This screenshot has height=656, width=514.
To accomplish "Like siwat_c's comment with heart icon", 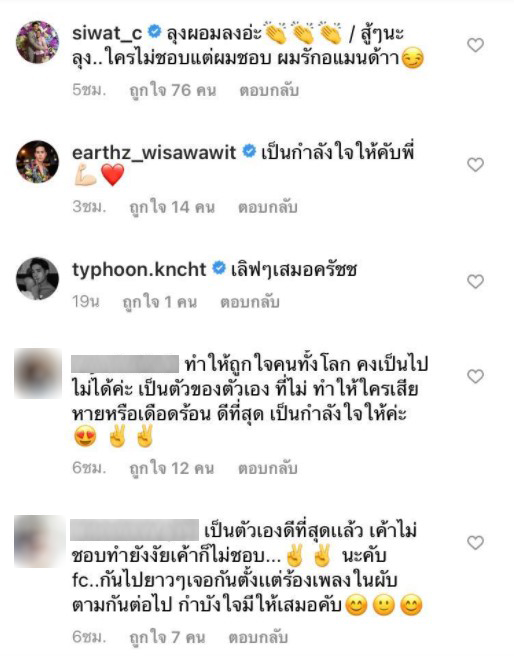I will click(475, 45).
